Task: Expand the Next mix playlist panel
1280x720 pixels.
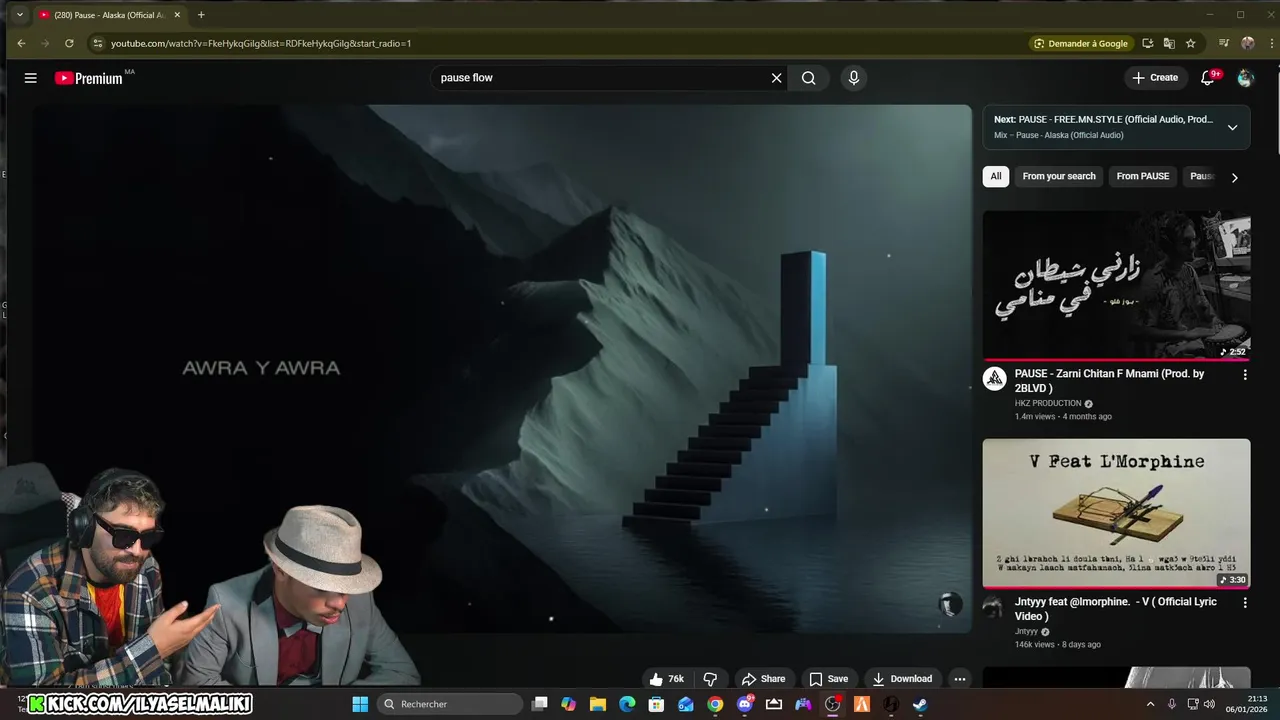Action: click(x=1232, y=127)
